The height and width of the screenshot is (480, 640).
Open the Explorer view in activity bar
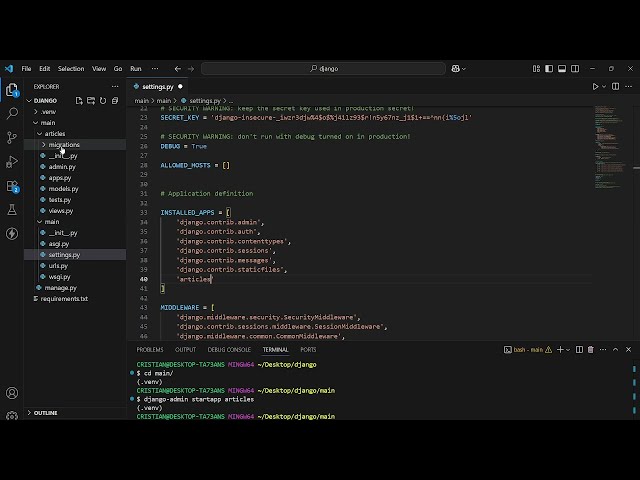[12, 90]
